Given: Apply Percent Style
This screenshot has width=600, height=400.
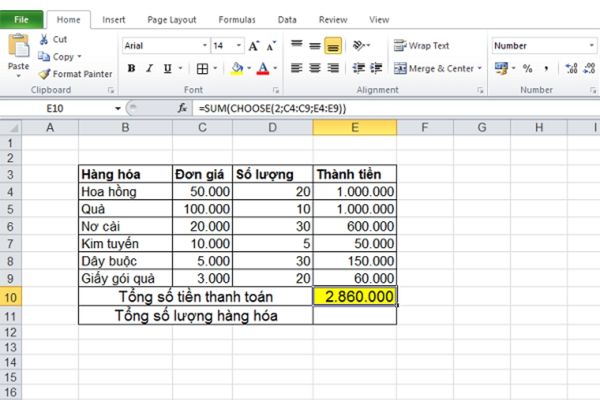Looking at the screenshot, I should [528, 69].
